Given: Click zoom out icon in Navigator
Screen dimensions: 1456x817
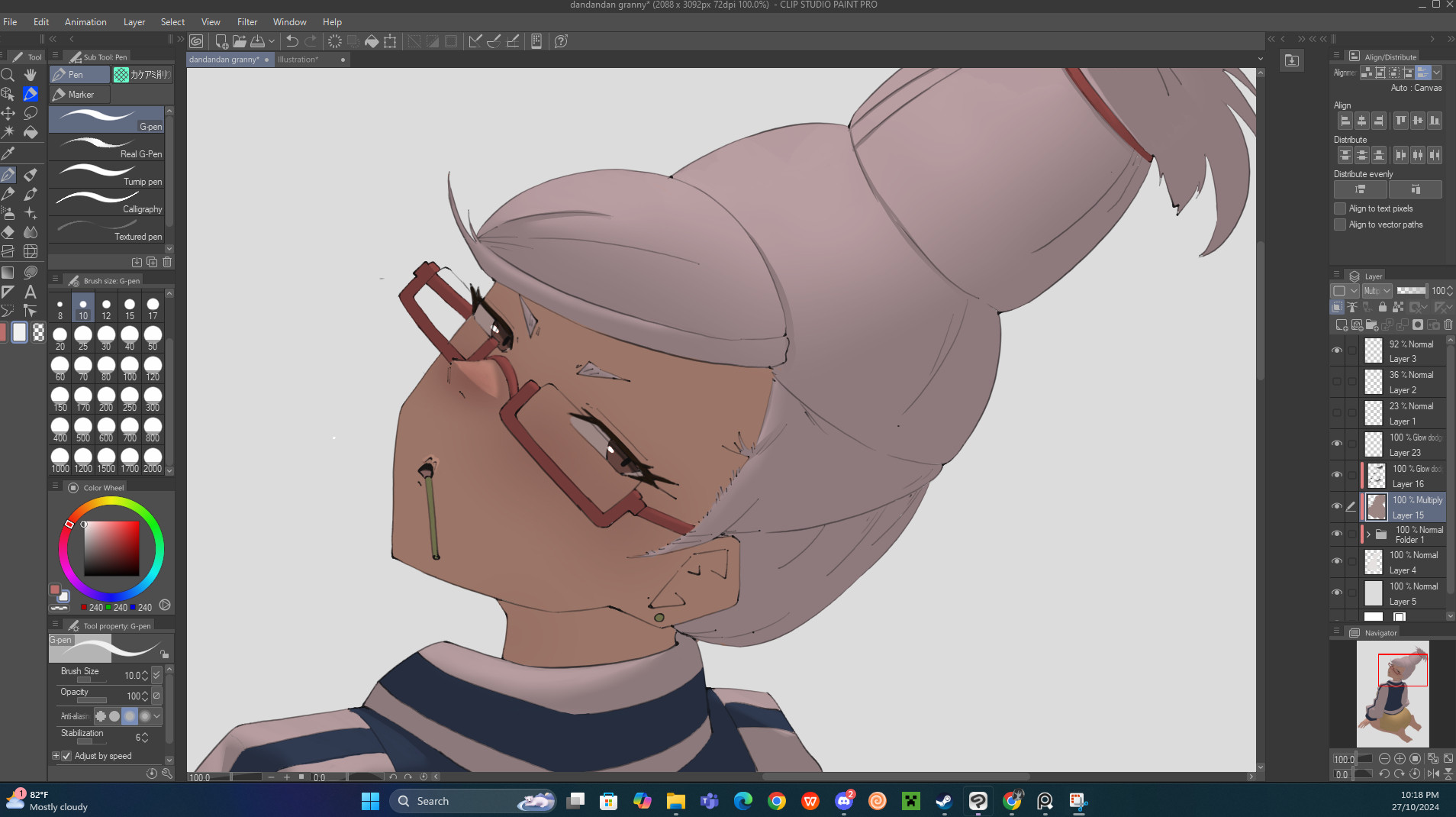Looking at the screenshot, I should (x=1384, y=758).
